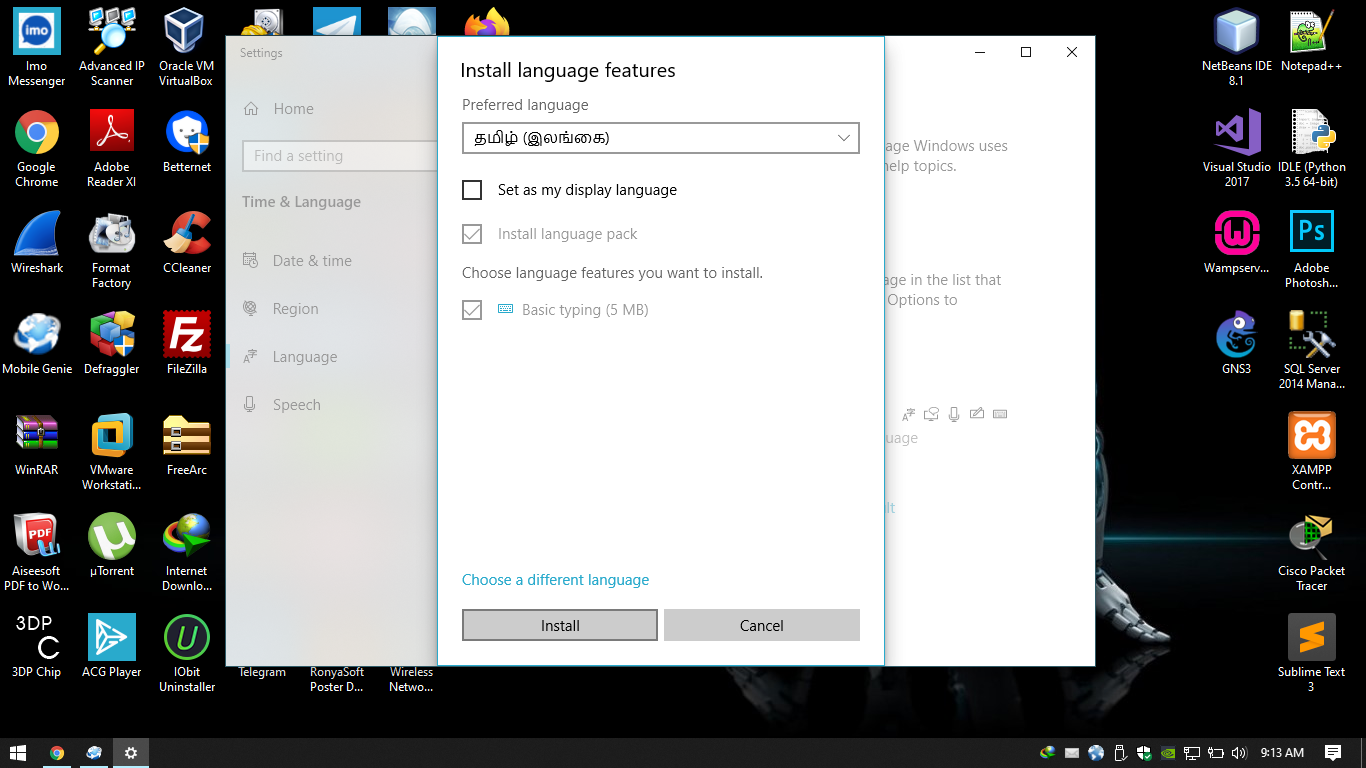Open the NVIDIA settings tray icon
Screen dimensions: 1366x768
pos(1166,752)
